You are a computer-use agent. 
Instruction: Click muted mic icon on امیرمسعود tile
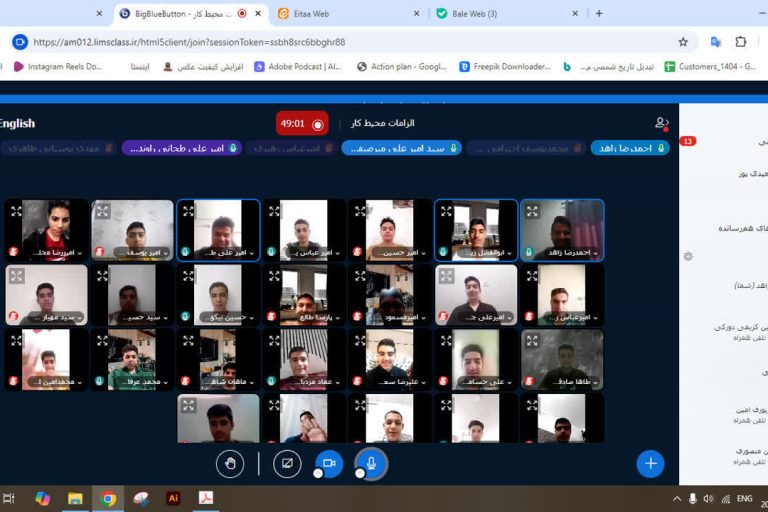(357, 317)
